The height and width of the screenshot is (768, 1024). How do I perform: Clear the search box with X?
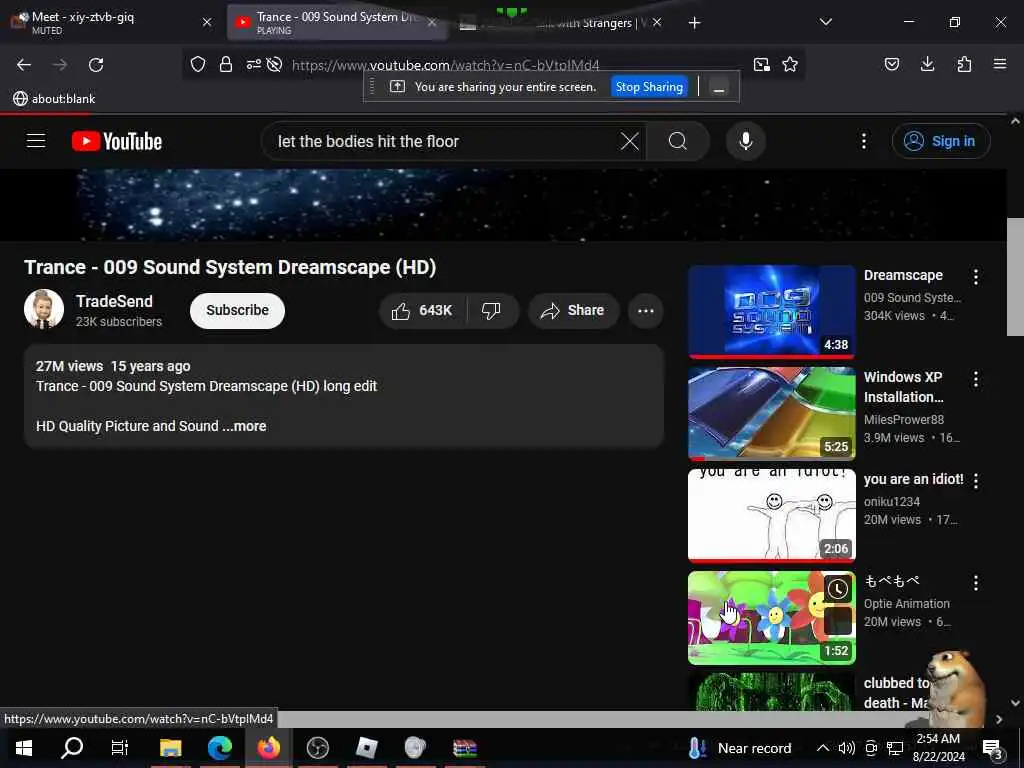pyautogui.click(x=630, y=141)
